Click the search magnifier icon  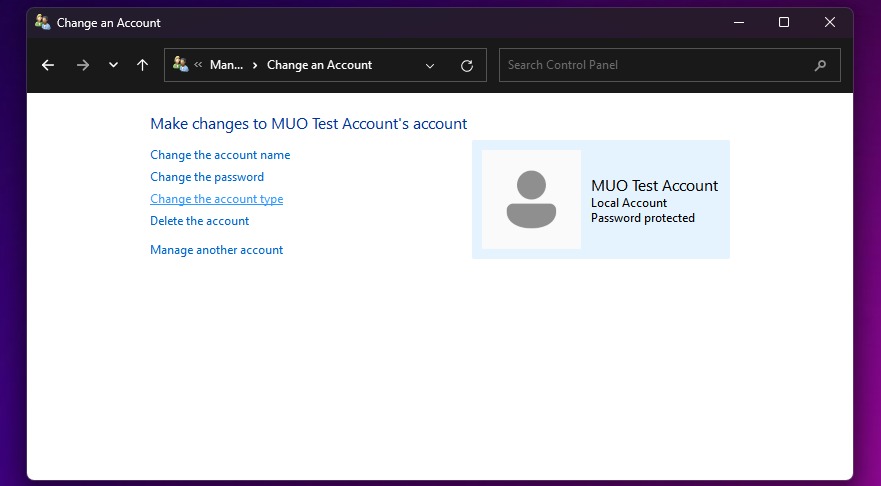click(820, 65)
